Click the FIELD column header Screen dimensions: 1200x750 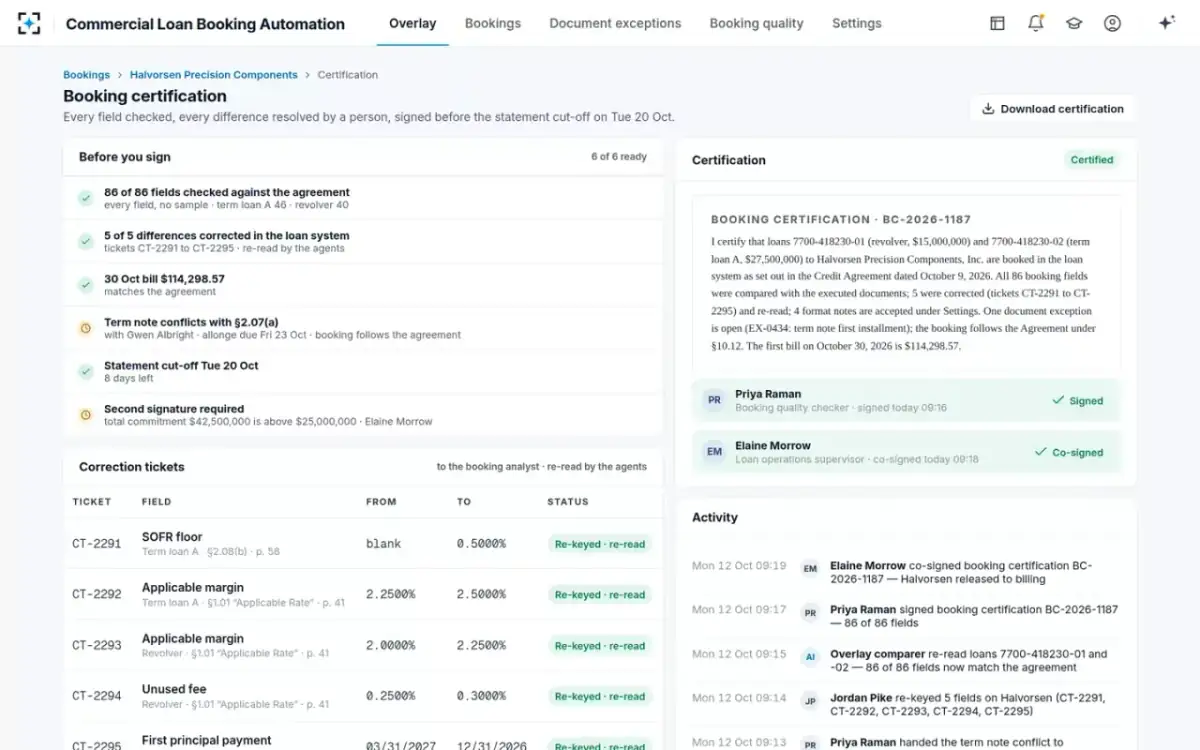(156, 502)
